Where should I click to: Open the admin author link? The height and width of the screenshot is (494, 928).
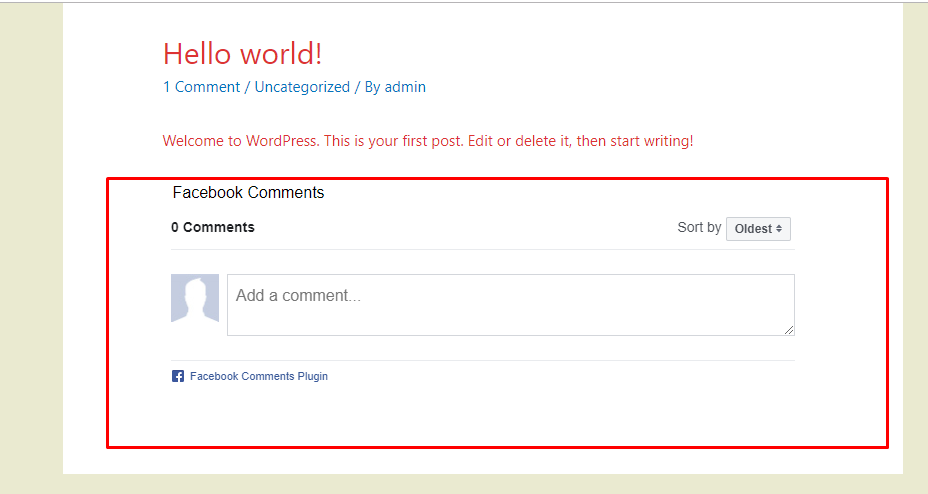pos(405,87)
